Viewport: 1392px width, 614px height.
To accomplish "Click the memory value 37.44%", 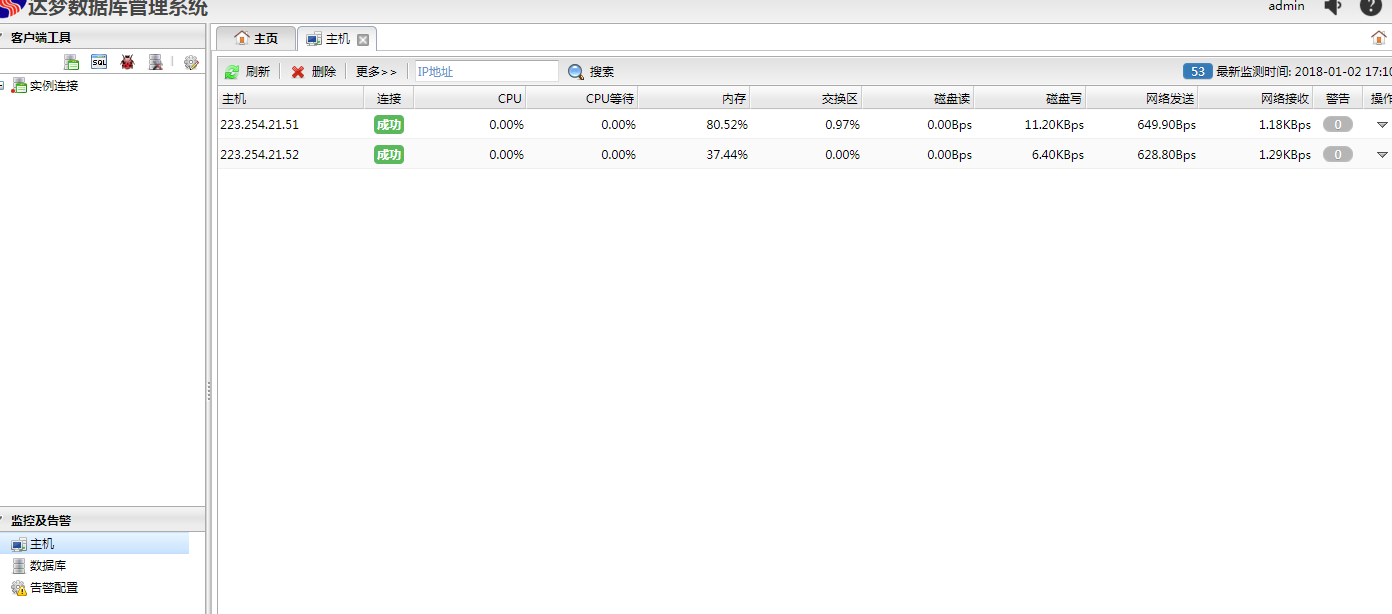I will [727, 155].
